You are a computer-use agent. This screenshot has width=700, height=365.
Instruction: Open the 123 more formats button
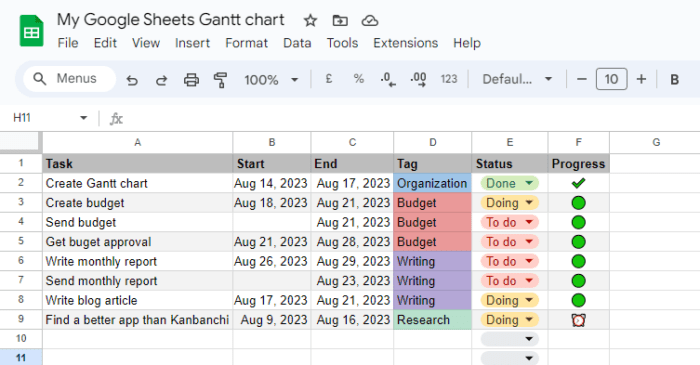tap(449, 79)
